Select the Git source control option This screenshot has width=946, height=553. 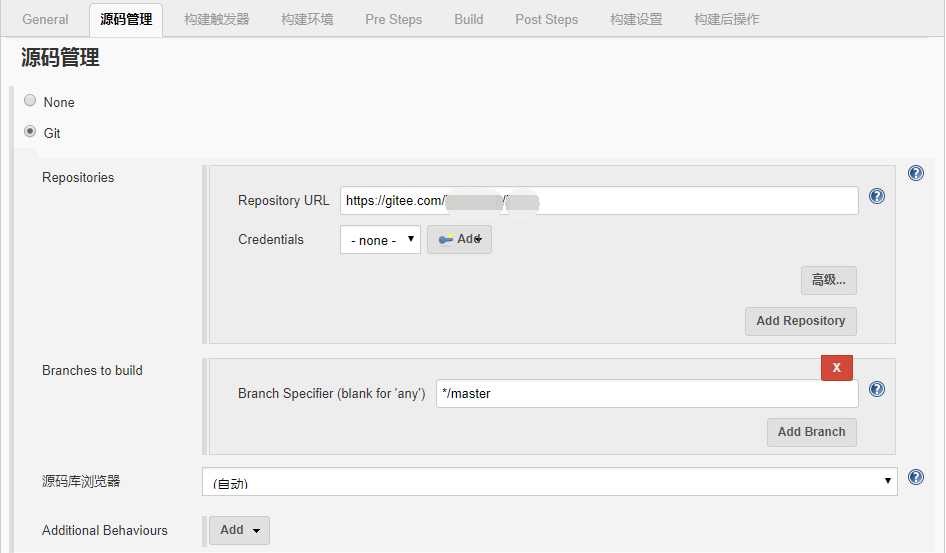pos(30,131)
